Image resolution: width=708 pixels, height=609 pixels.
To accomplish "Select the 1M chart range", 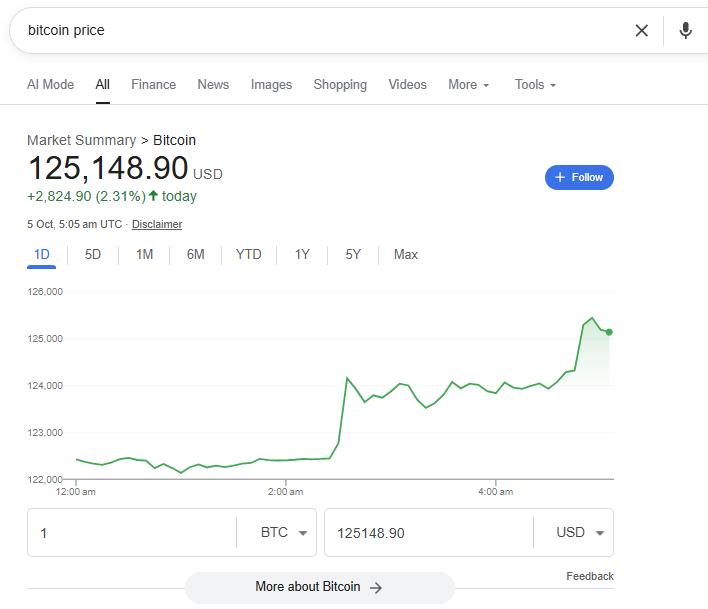I will tap(144, 255).
